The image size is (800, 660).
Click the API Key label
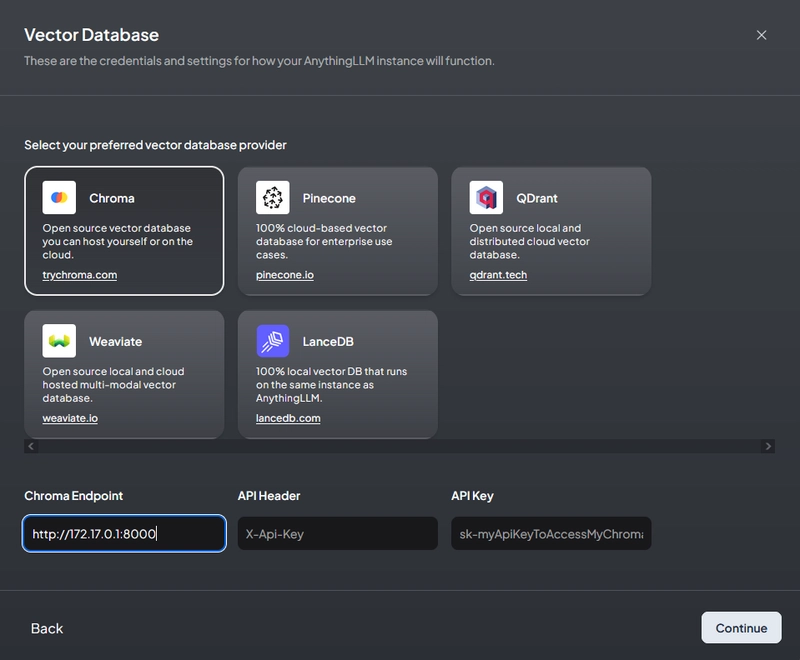(472, 496)
